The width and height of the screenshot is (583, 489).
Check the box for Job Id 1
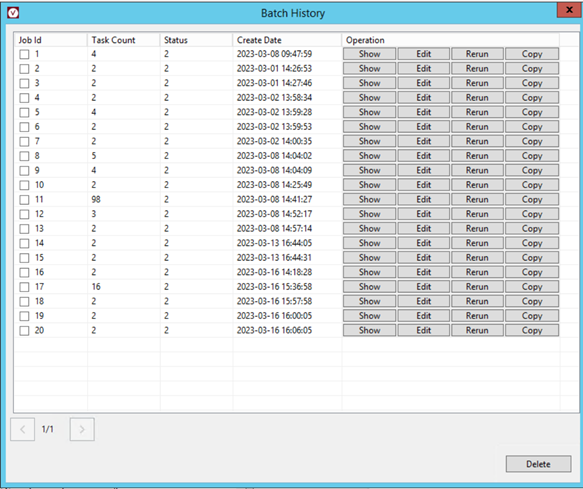24,54
